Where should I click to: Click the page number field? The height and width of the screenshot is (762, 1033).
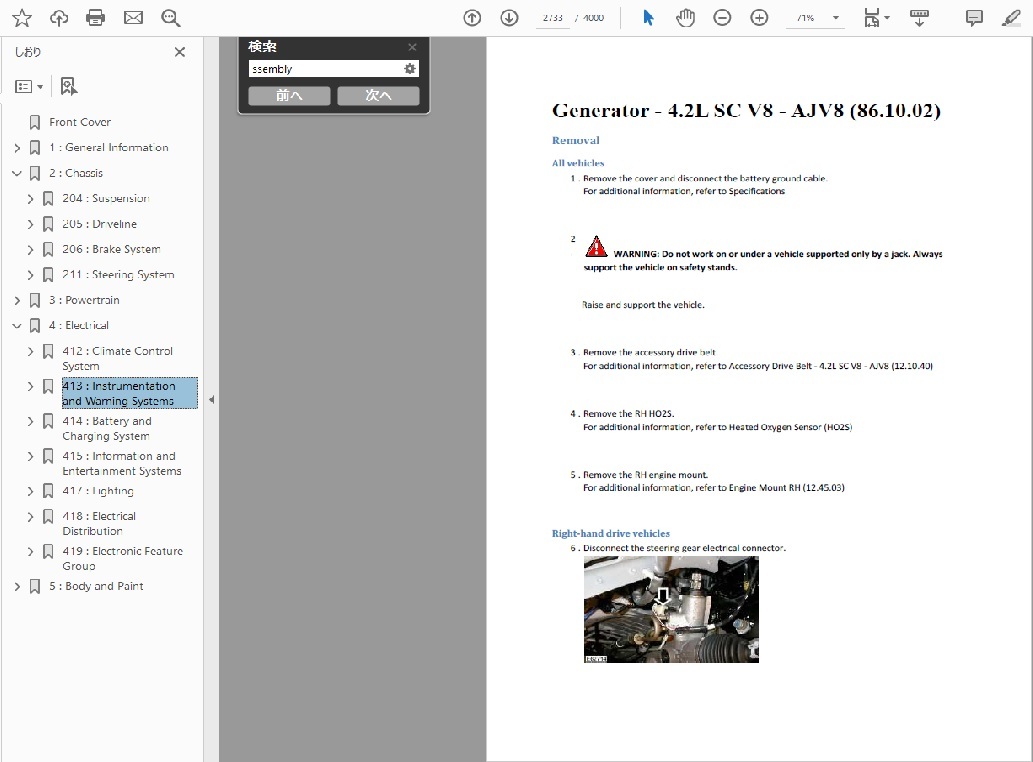[x=552, y=18]
